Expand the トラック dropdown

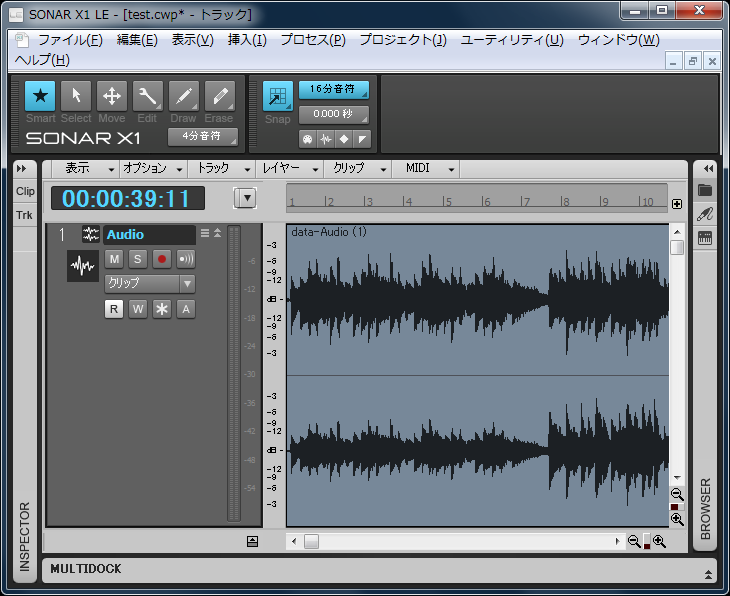pyautogui.click(x=222, y=169)
